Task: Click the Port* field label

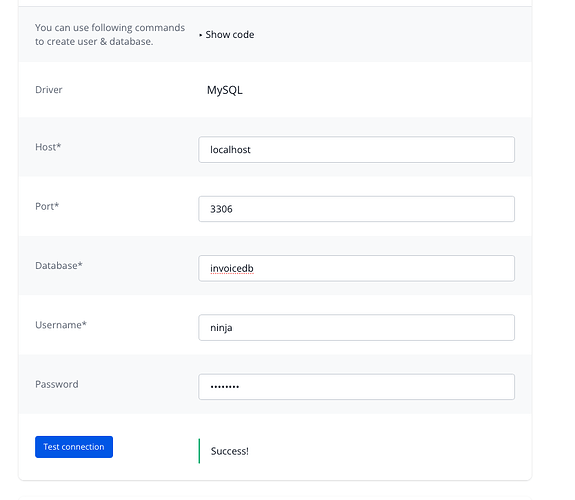Action: tap(47, 206)
